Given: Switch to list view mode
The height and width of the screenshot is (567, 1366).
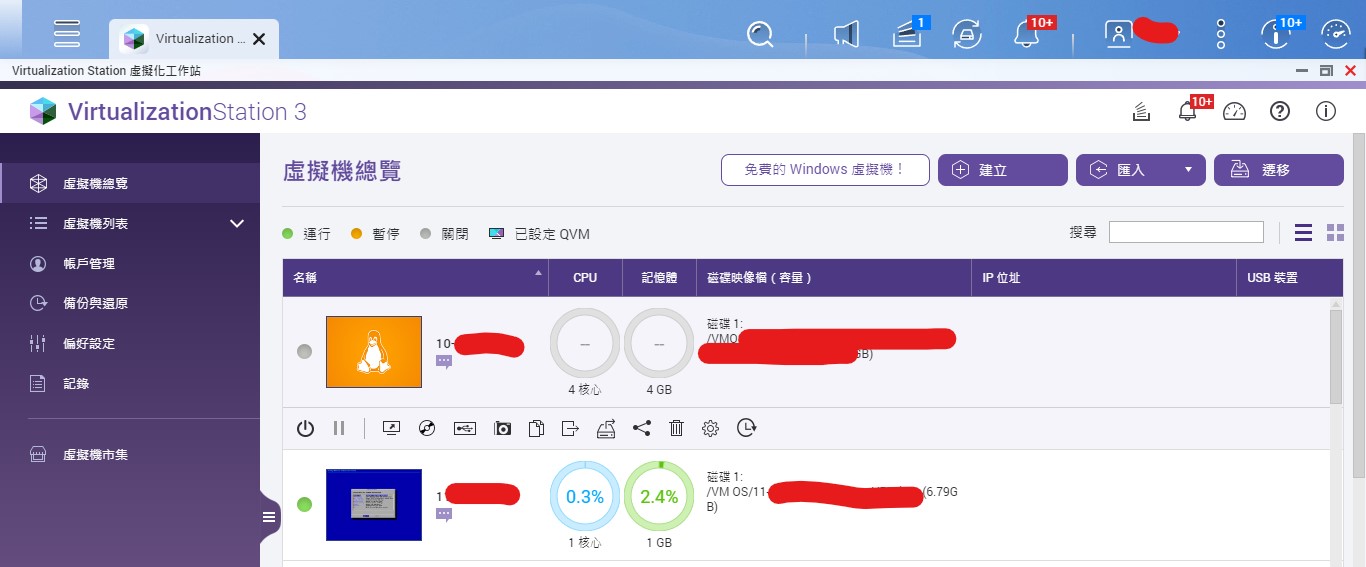Looking at the screenshot, I should click(1303, 233).
